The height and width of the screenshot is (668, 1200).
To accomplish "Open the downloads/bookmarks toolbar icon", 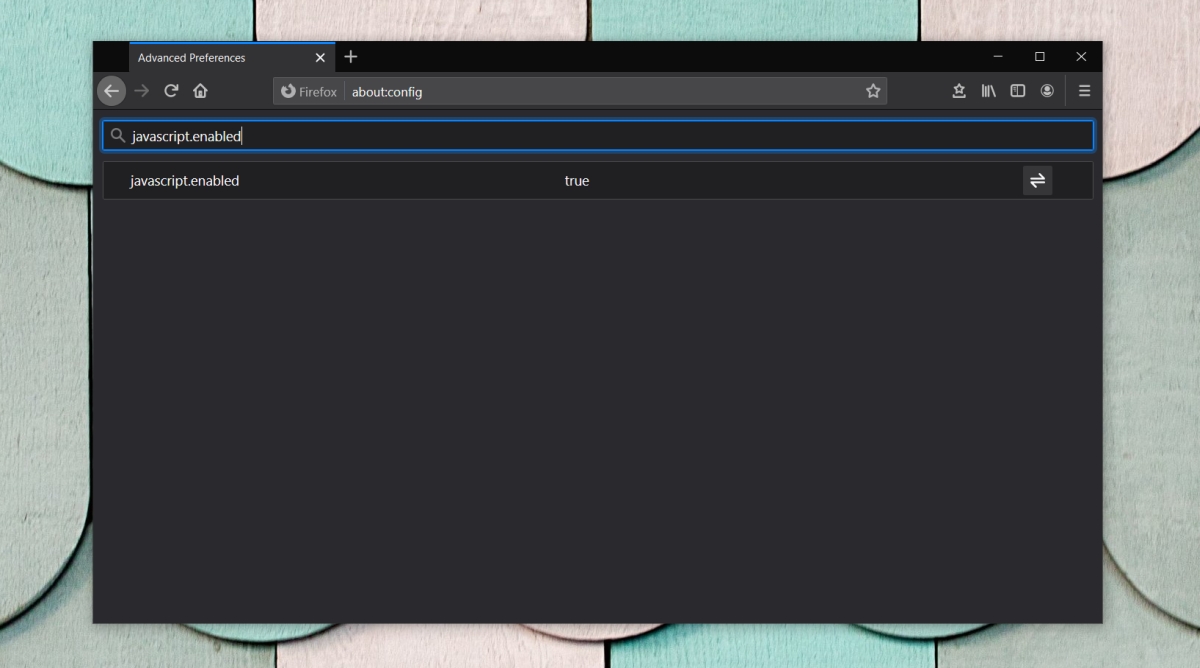I will coord(959,91).
